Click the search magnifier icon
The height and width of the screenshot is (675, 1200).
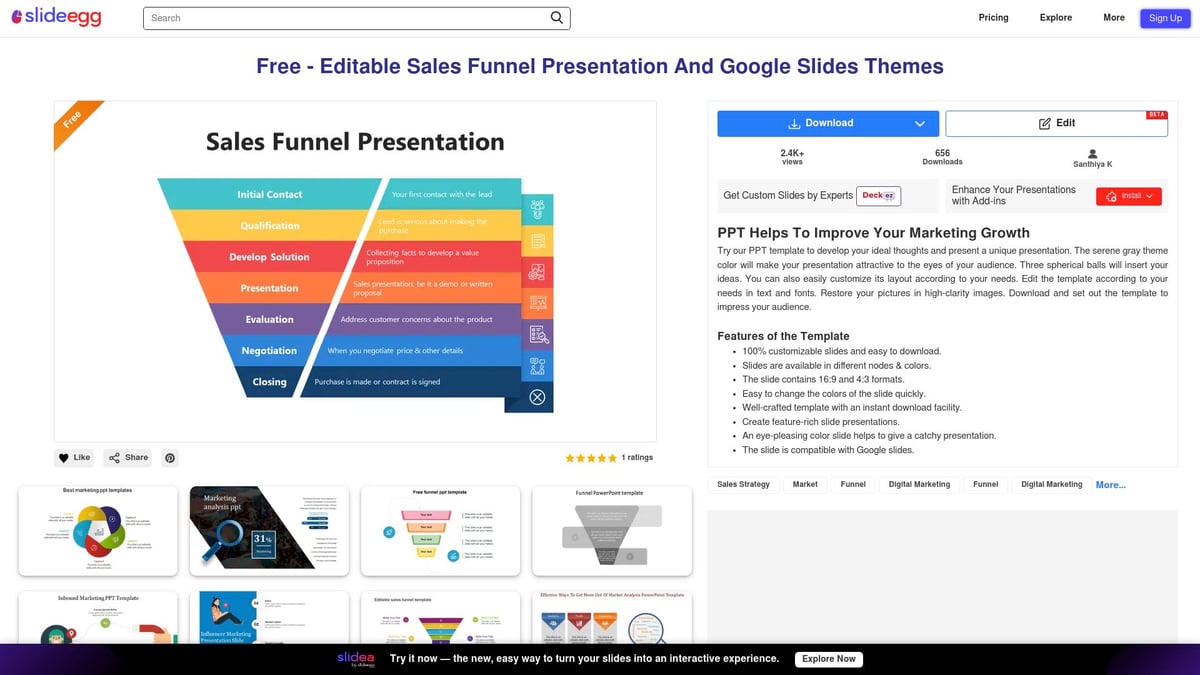tap(556, 17)
